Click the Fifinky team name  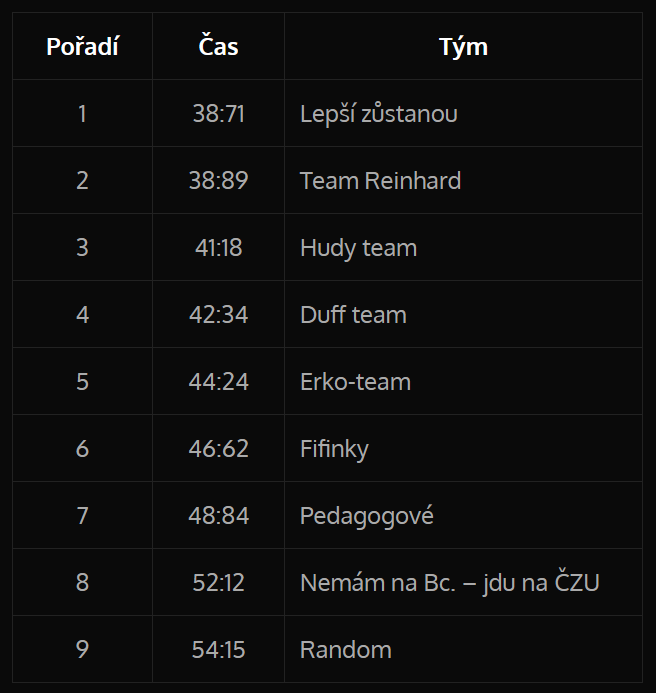(x=334, y=449)
